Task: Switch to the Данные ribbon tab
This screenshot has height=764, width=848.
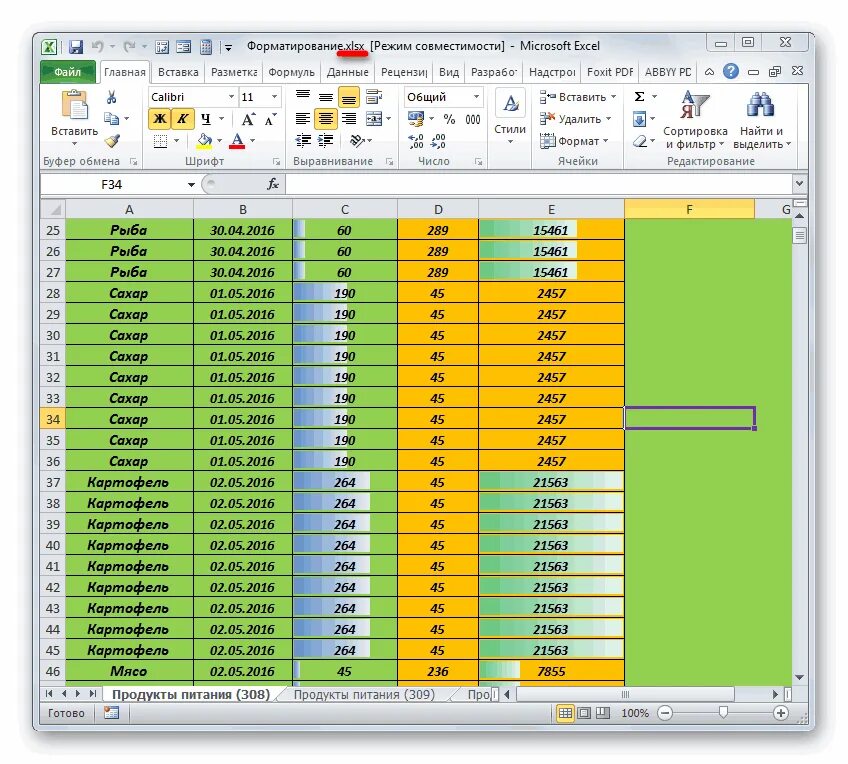Action: click(x=347, y=72)
